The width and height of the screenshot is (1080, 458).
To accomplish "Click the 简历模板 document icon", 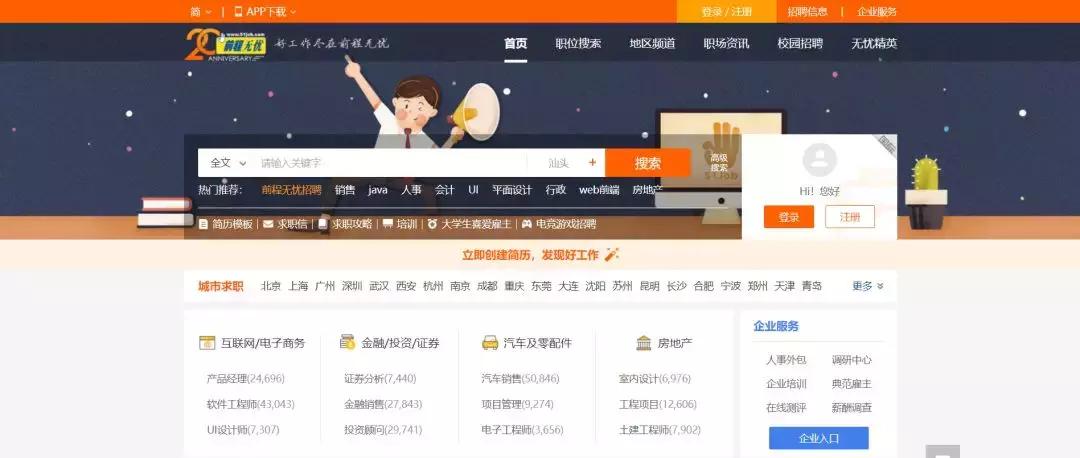I will click(x=203, y=224).
